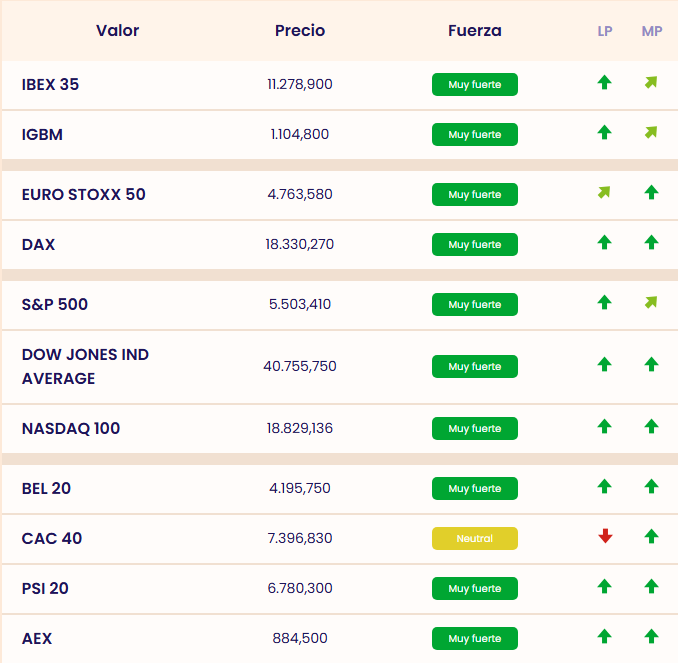
Task: Click the CAC 40 red down arrow
Action: coord(604,537)
